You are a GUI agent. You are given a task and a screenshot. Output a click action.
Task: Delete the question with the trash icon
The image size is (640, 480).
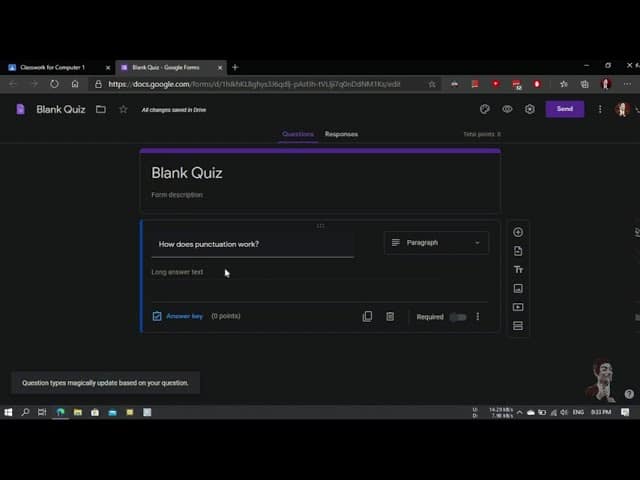coord(390,317)
